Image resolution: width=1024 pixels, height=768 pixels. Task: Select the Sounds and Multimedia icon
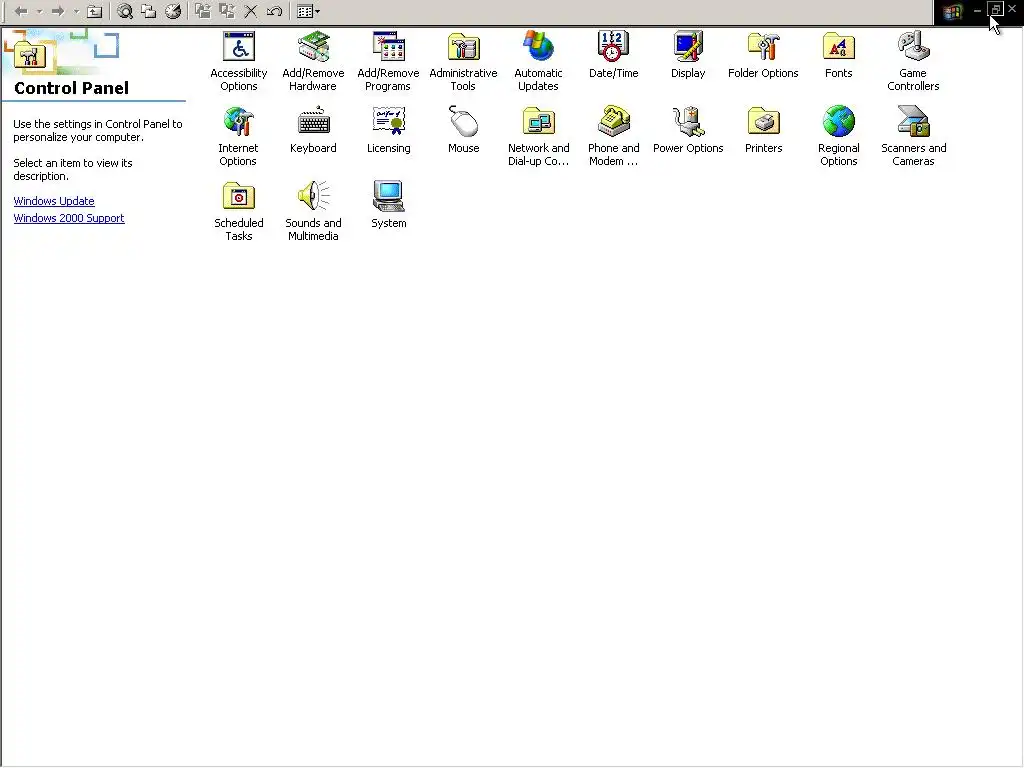313,212
